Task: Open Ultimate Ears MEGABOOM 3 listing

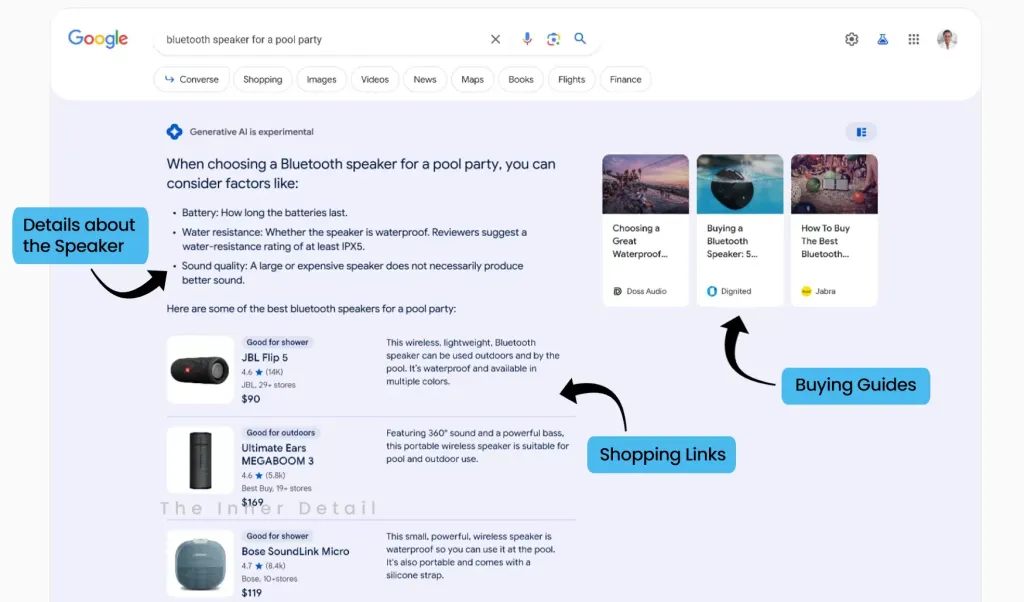Action: [277, 454]
